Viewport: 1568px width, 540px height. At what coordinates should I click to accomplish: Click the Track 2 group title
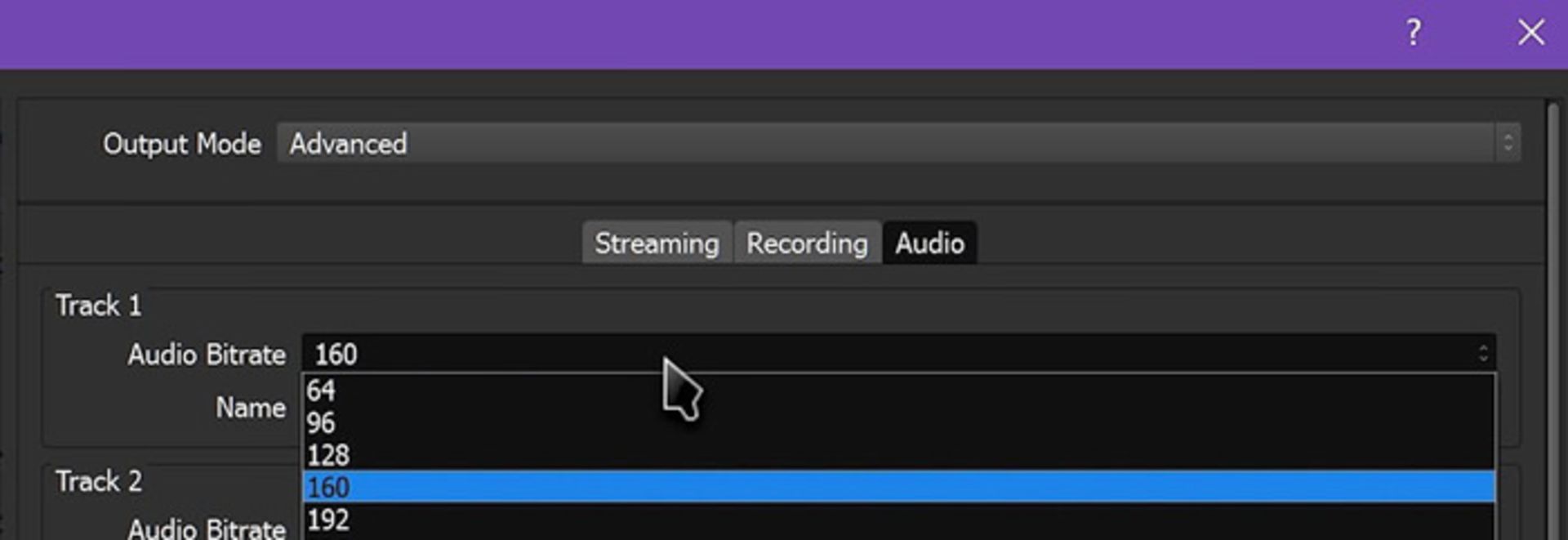98,481
